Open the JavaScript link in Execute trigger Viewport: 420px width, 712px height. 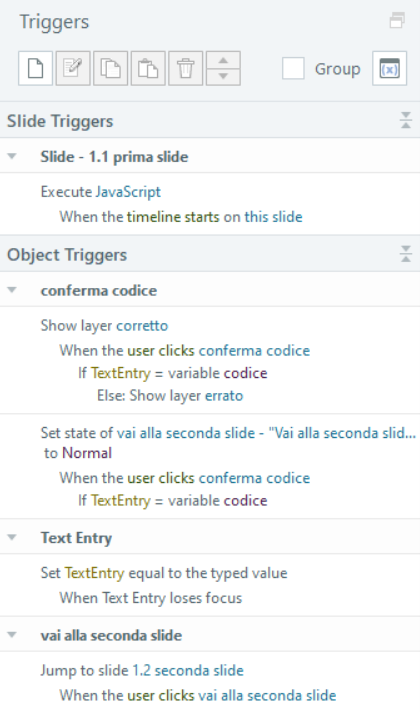point(128,192)
